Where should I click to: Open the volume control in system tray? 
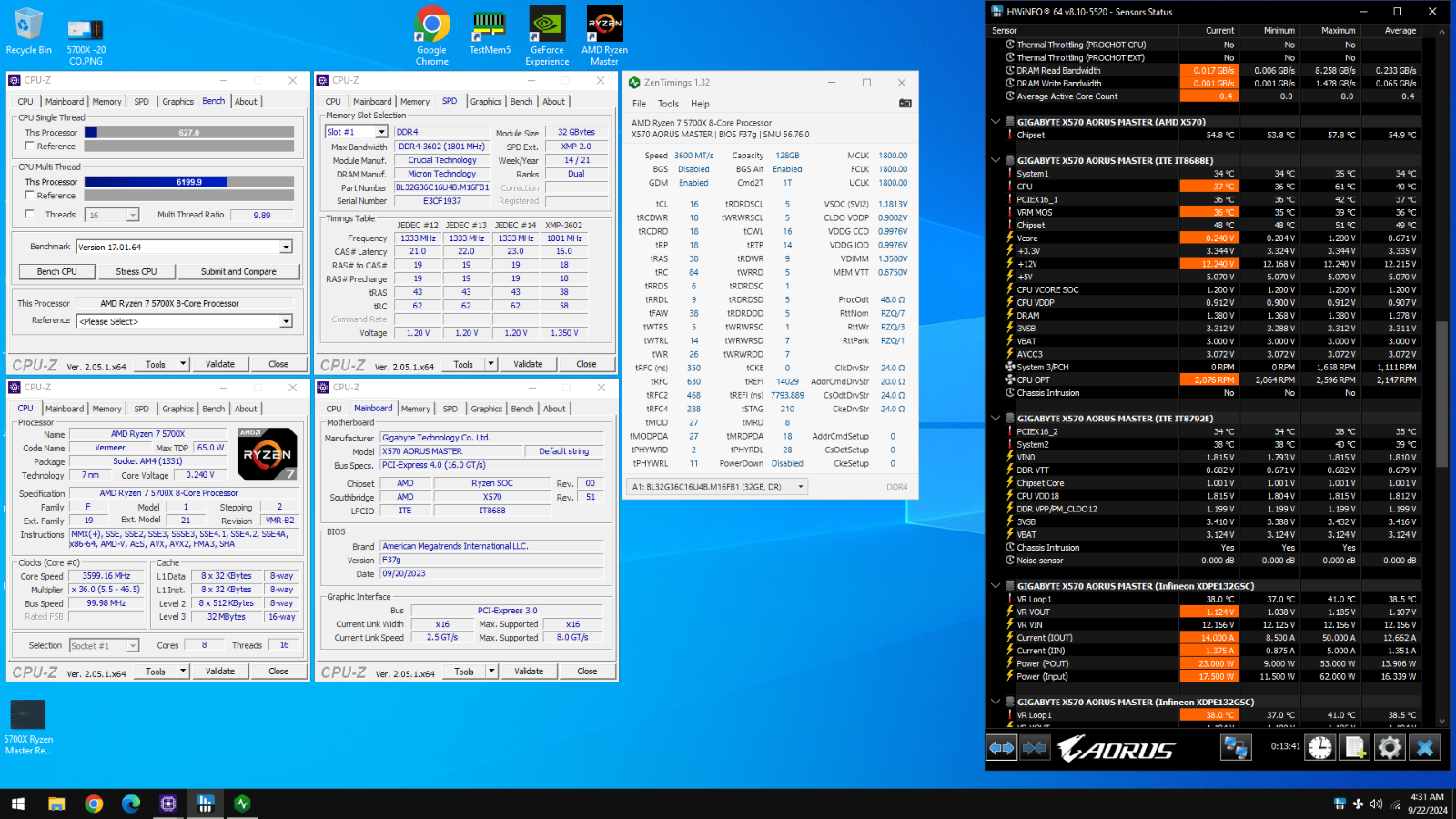1376,804
